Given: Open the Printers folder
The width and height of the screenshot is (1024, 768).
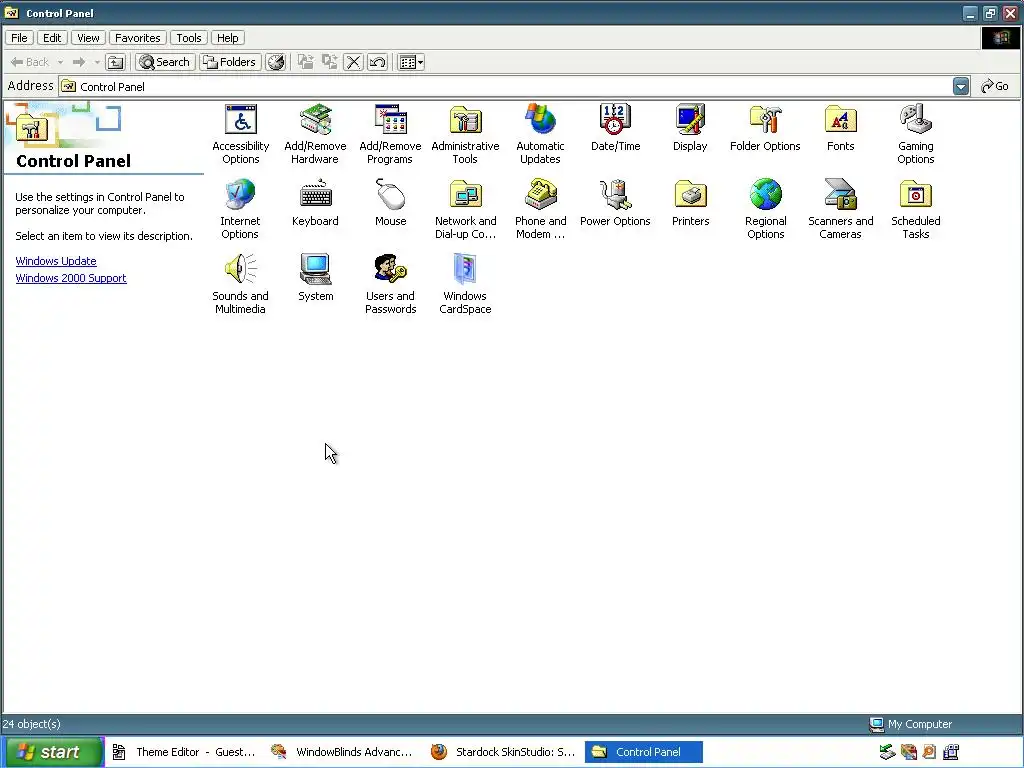Looking at the screenshot, I should coord(690,202).
